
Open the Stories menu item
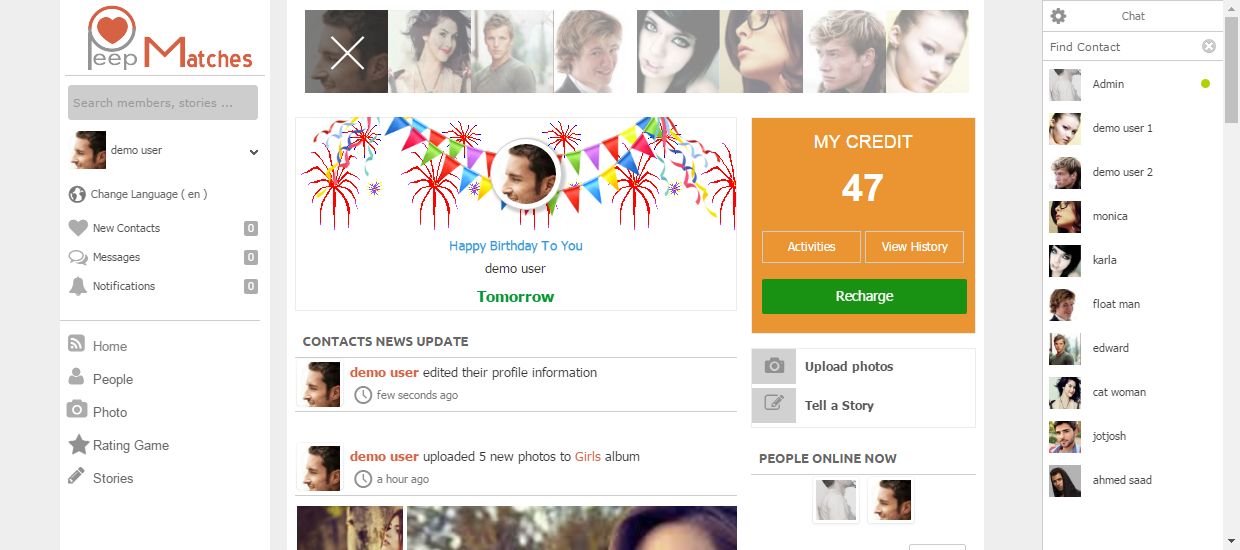[112, 478]
